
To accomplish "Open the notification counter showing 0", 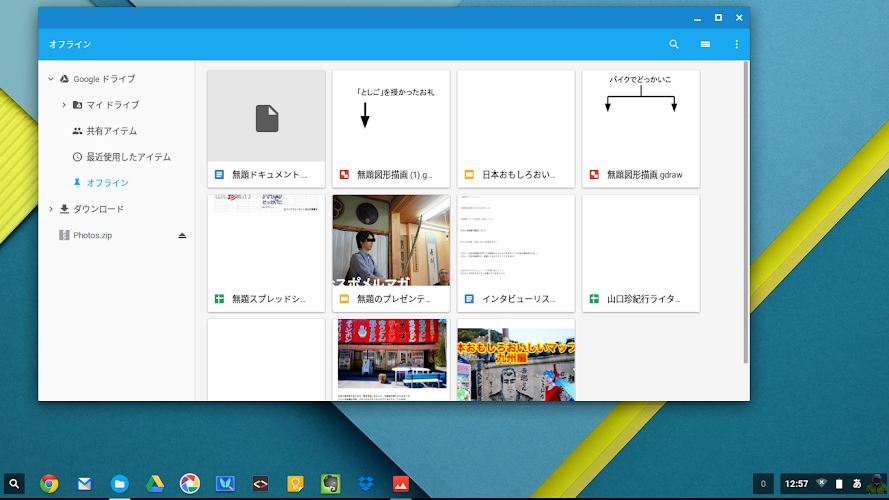I will pos(763,484).
